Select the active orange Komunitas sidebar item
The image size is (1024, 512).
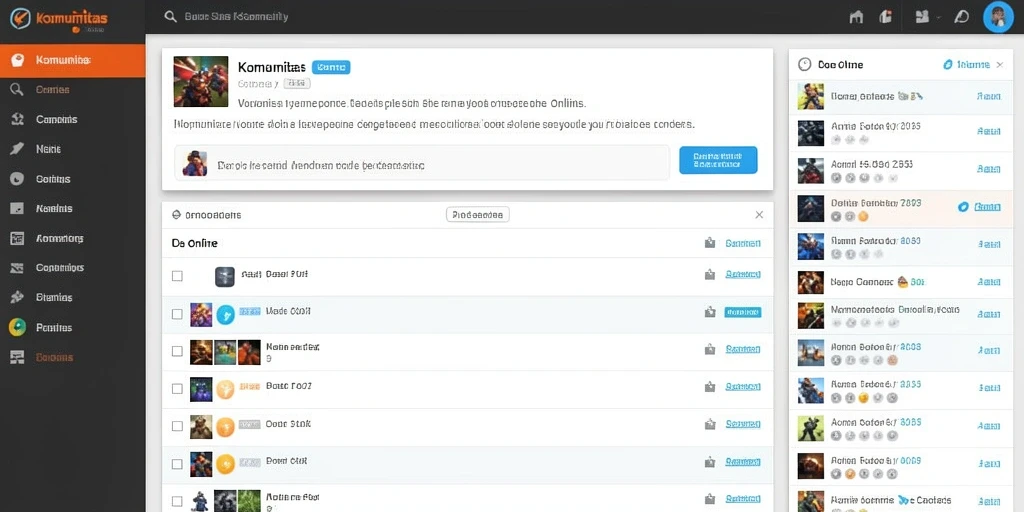pyautogui.click(x=72, y=60)
